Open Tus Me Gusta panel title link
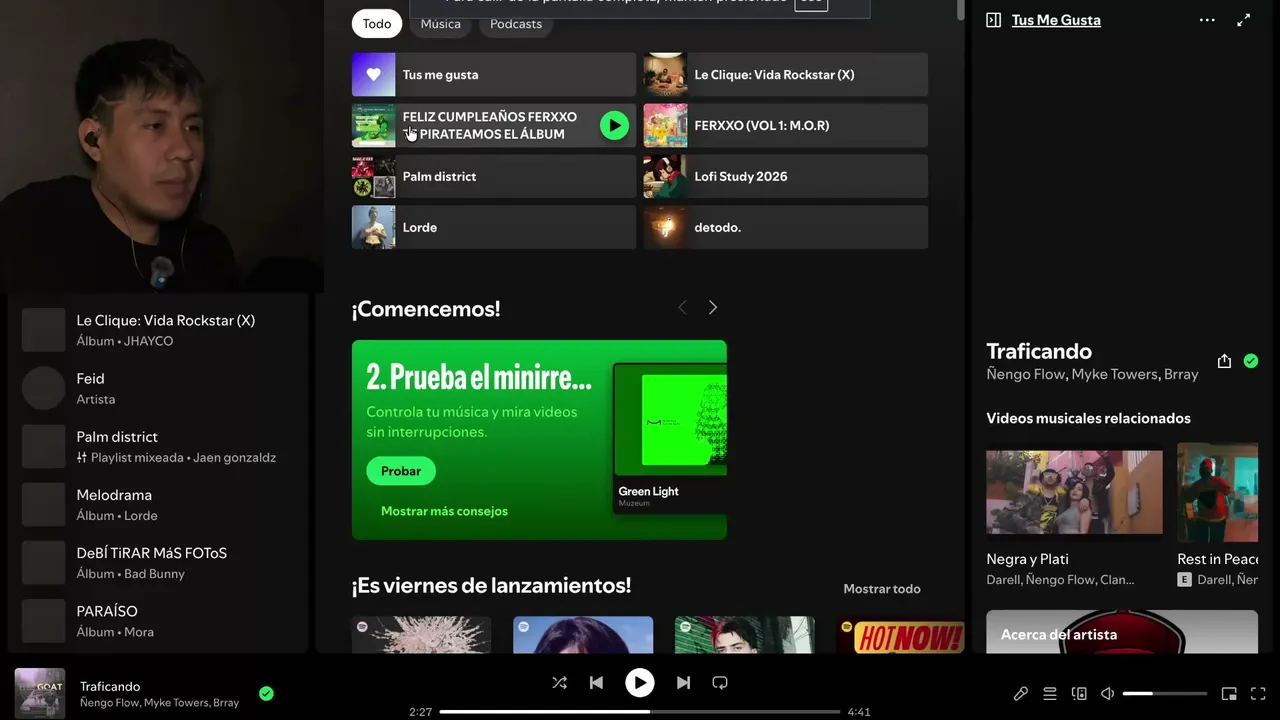 [1056, 20]
